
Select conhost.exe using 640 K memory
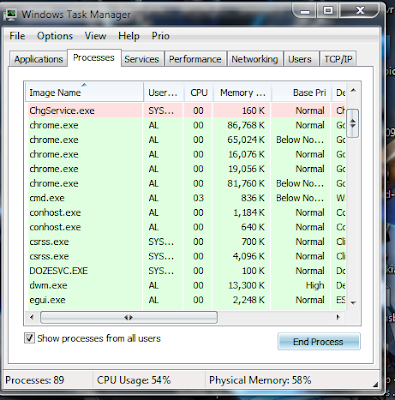tap(186, 227)
